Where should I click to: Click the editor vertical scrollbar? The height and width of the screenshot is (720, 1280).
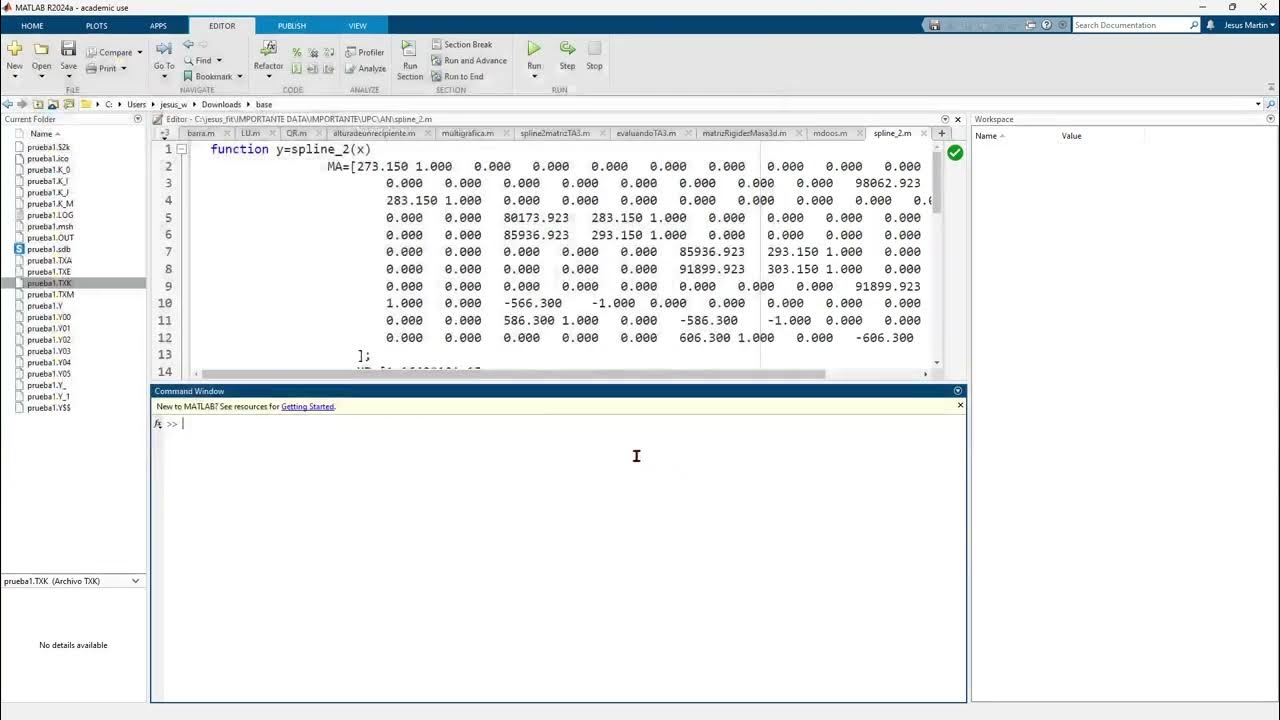[x=937, y=184]
